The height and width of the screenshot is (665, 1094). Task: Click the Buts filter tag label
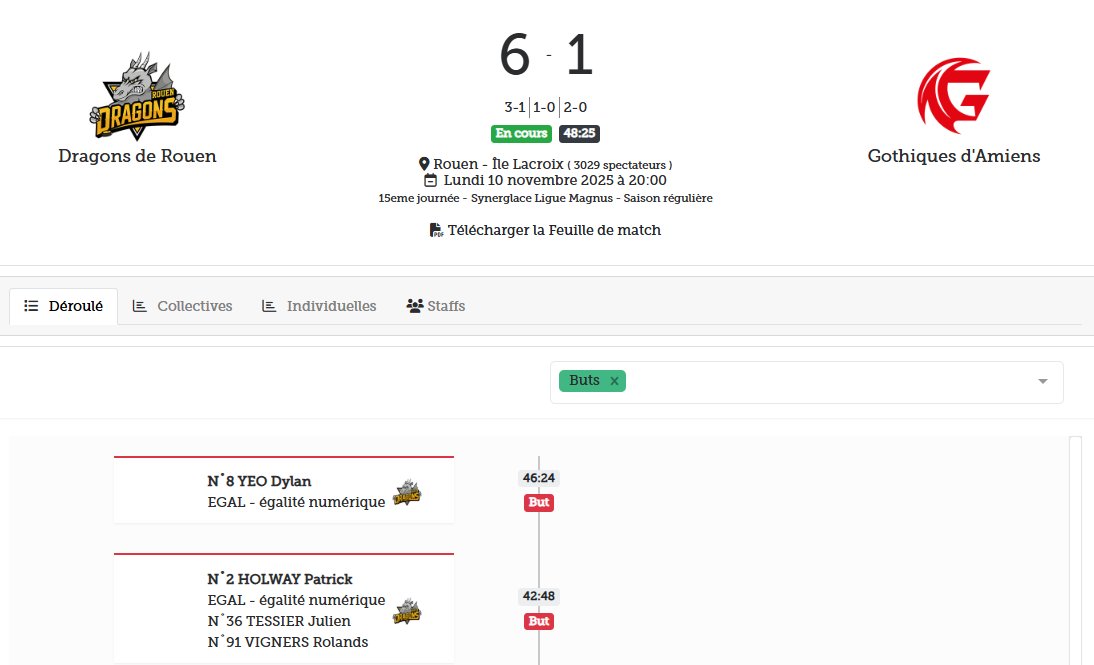tap(584, 380)
